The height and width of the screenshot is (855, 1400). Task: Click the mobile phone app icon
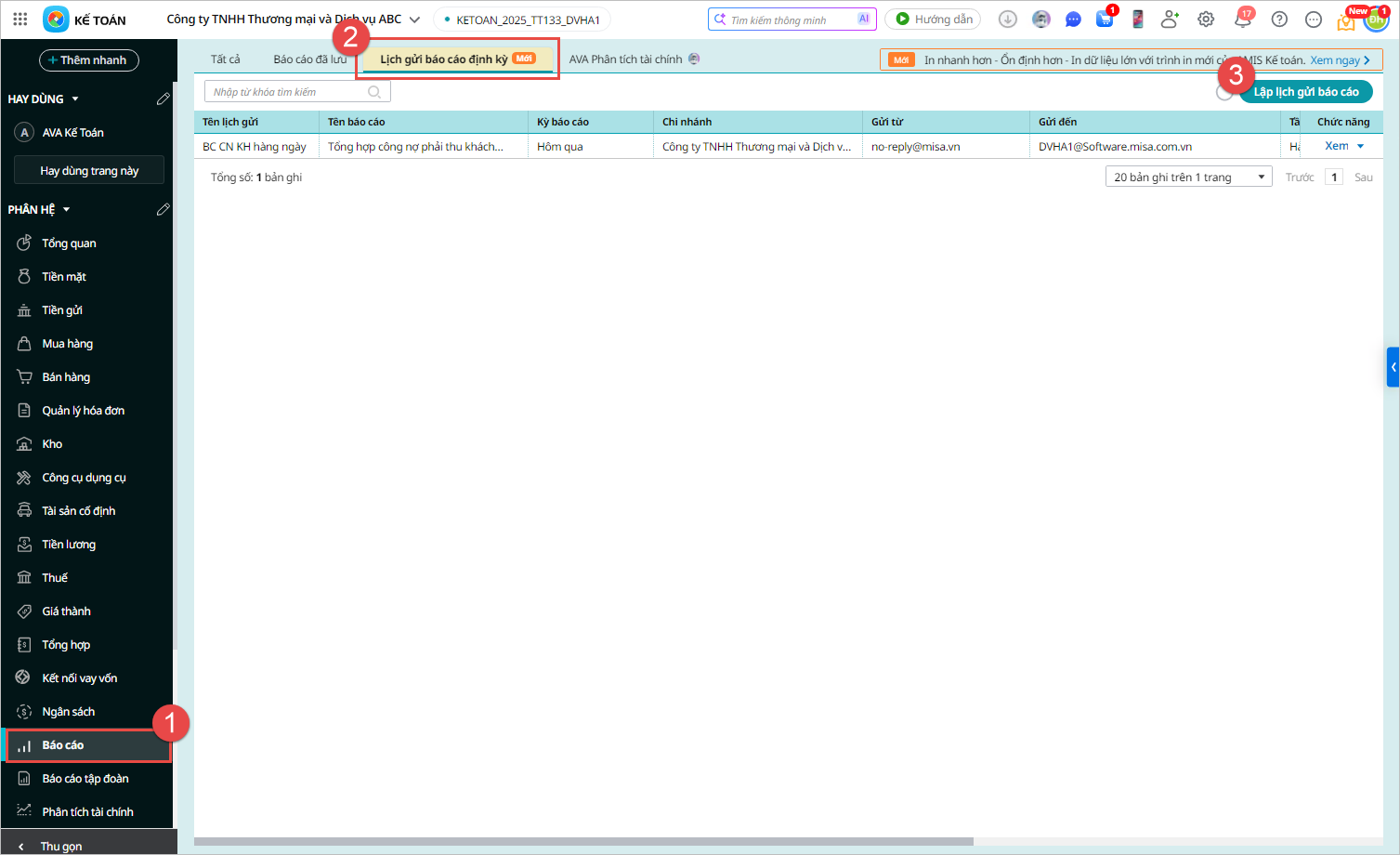(x=1137, y=20)
